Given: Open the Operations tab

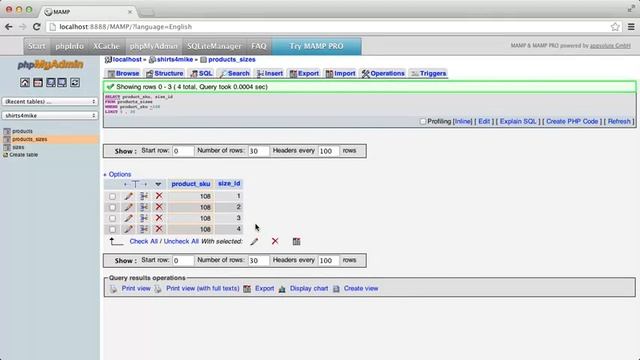Looking at the screenshot, I should [383, 73].
